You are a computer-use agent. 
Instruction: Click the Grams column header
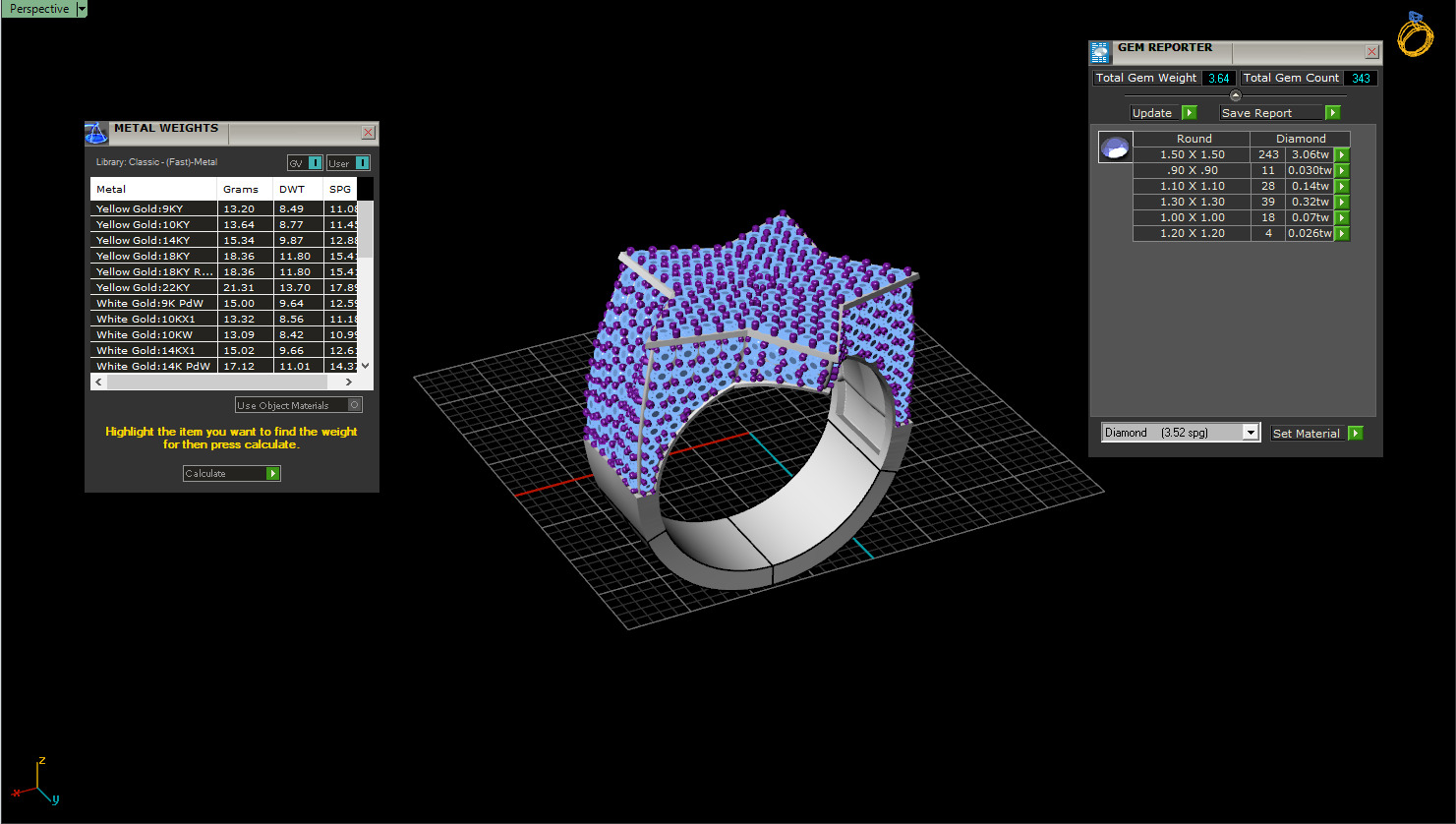pyautogui.click(x=245, y=189)
